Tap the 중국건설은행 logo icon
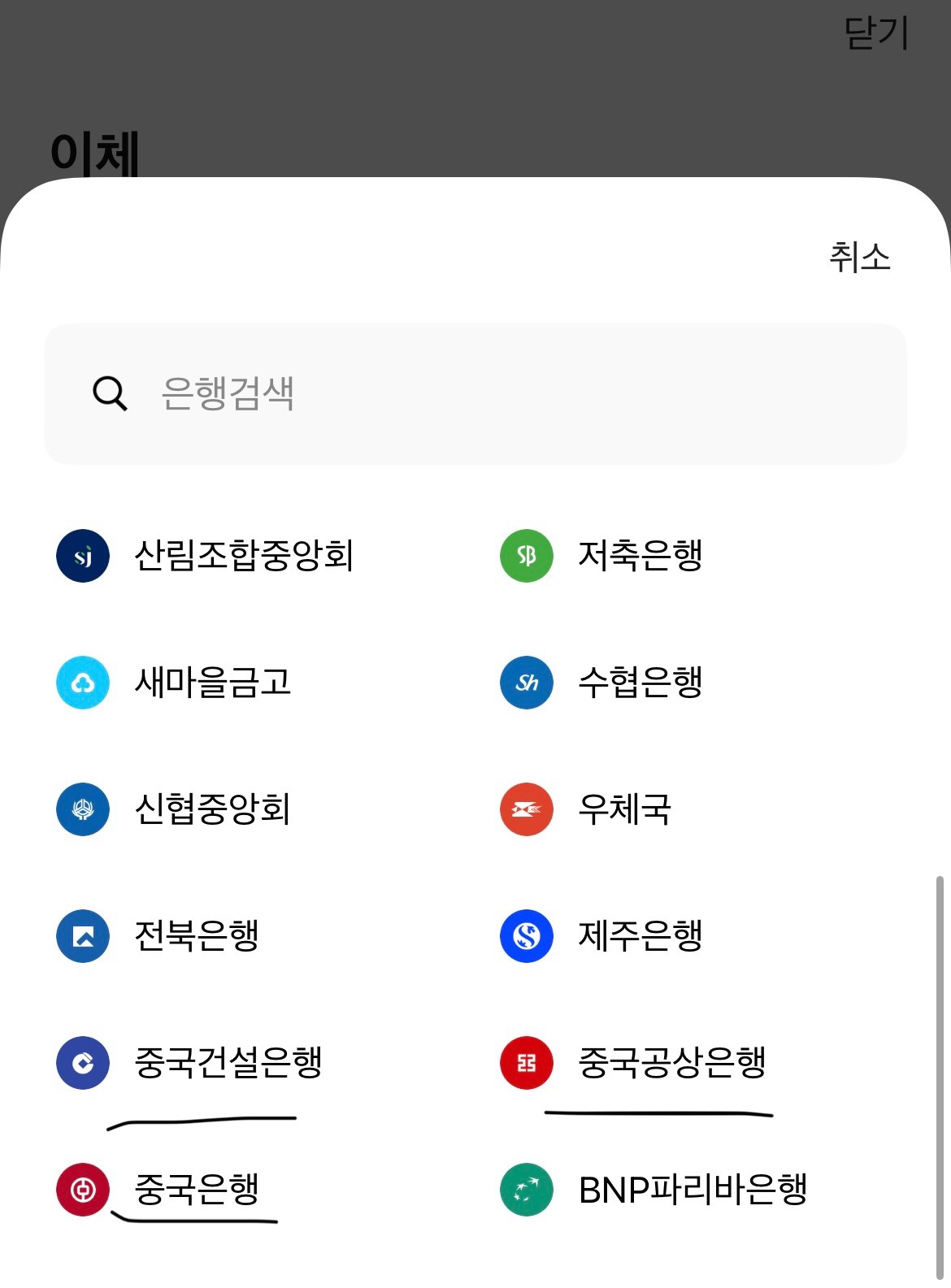 83,1063
